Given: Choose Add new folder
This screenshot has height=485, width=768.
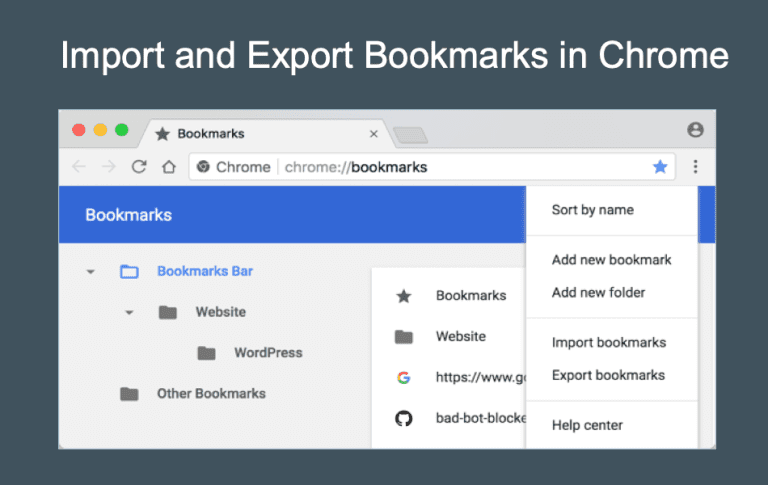Looking at the screenshot, I should [598, 292].
